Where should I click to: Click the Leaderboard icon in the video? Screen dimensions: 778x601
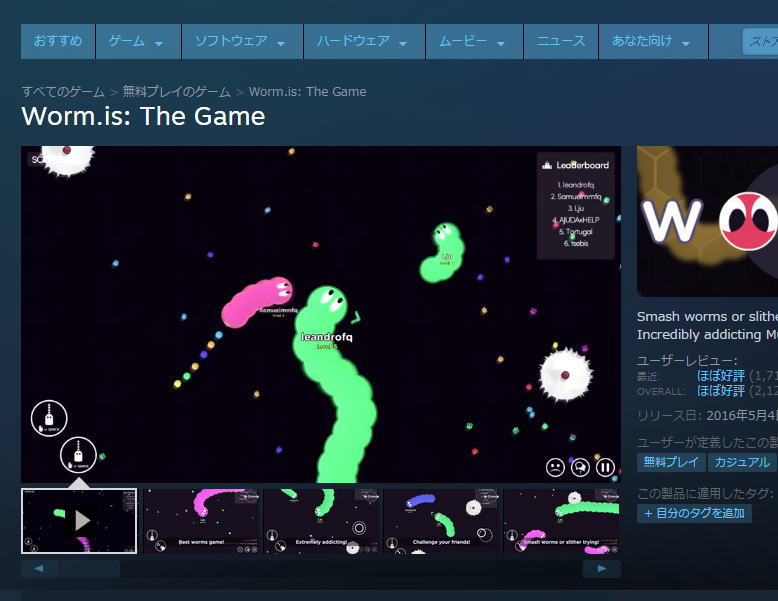(547, 165)
